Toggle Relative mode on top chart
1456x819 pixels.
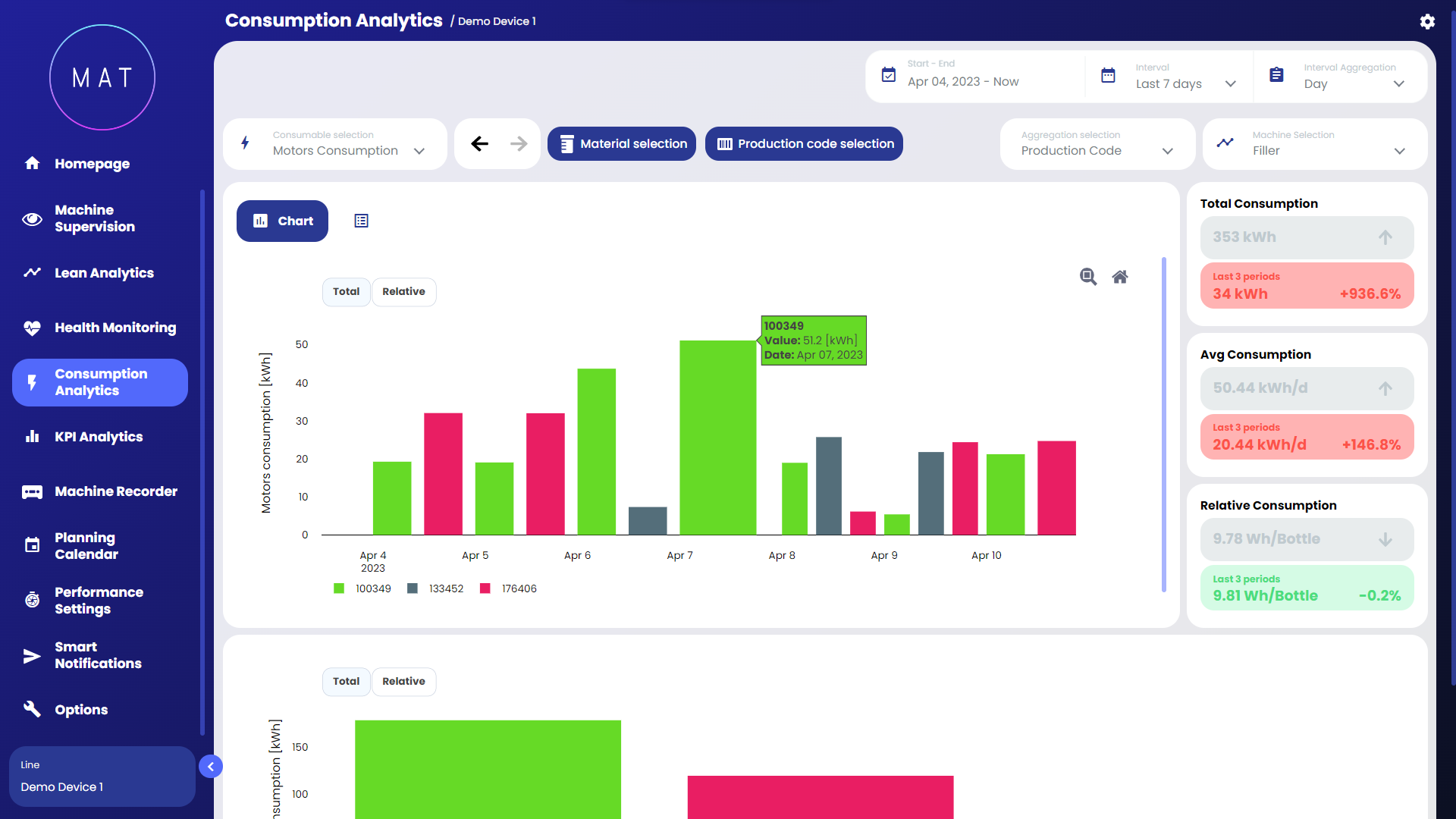[403, 291]
